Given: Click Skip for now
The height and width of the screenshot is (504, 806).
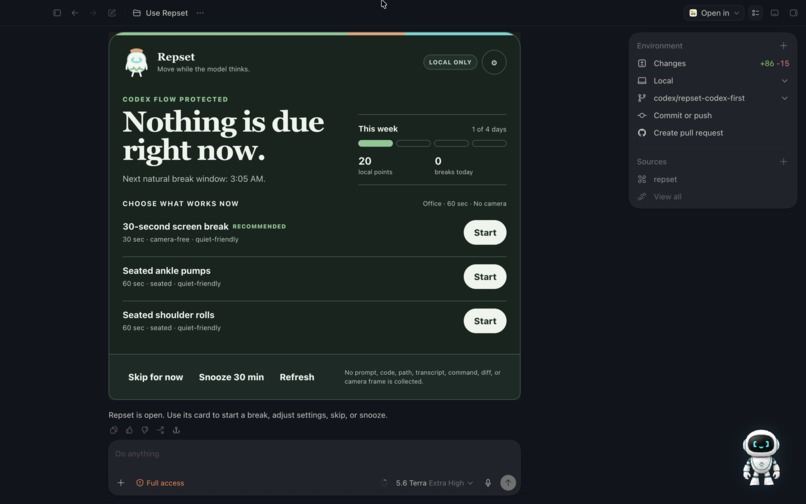Looking at the screenshot, I should (x=155, y=377).
